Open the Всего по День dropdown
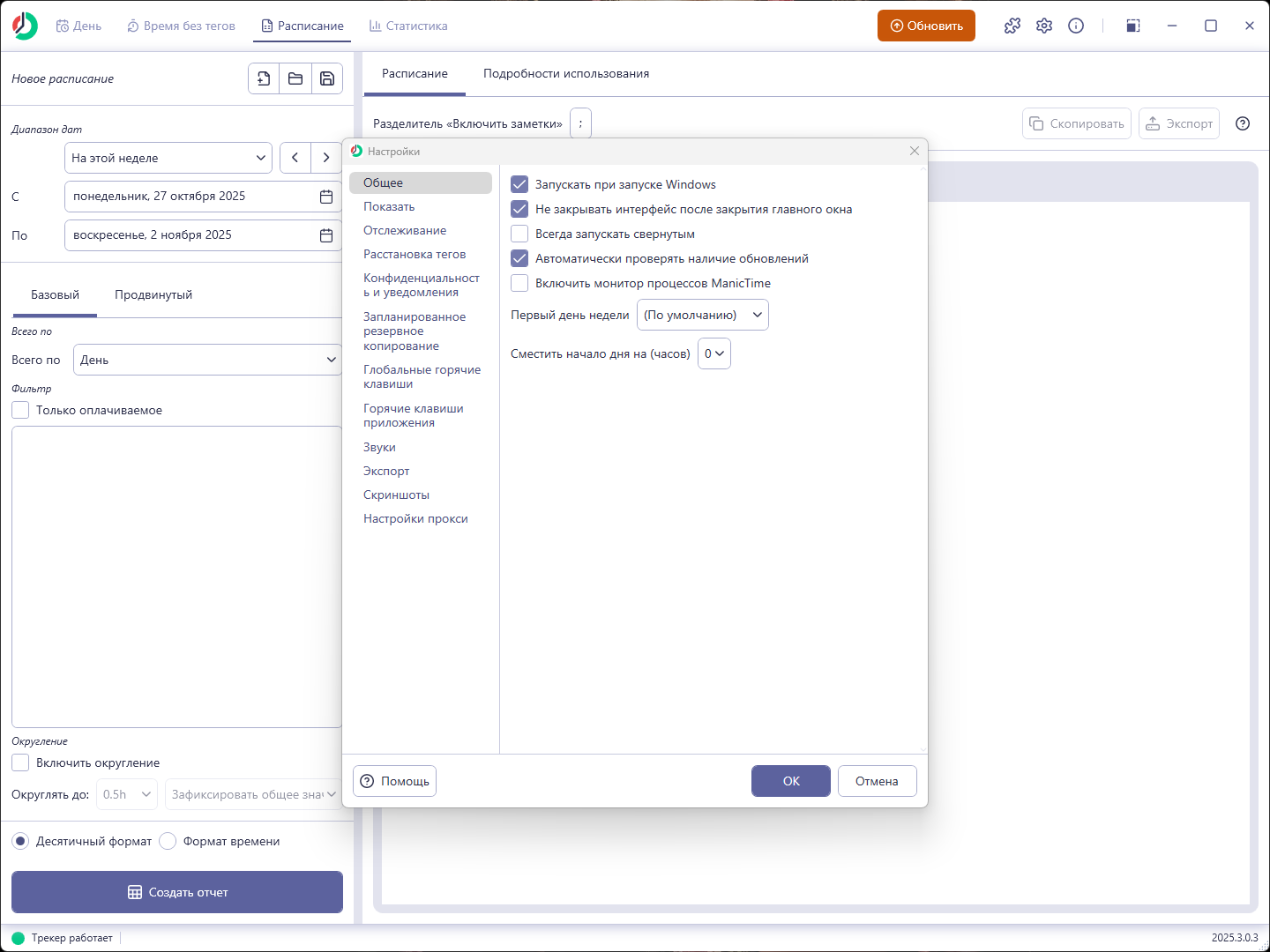 [207, 360]
